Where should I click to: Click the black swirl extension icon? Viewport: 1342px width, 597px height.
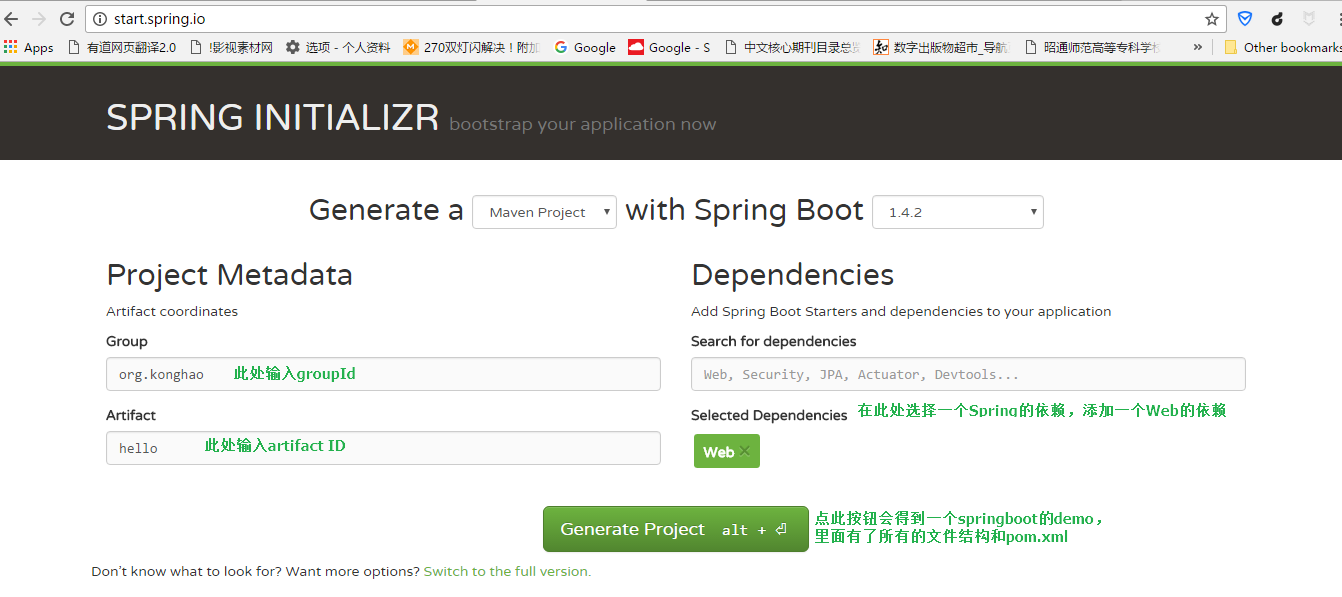[x=1277, y=19]
